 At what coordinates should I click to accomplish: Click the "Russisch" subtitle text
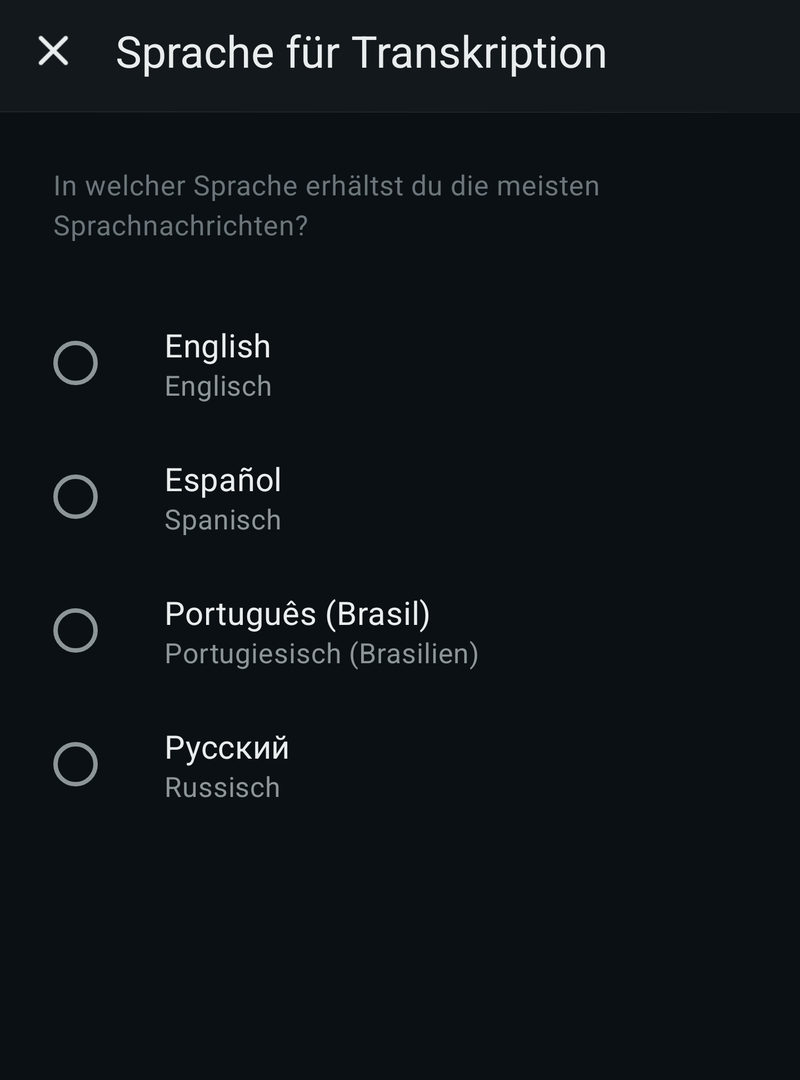[x=222, y=788]
